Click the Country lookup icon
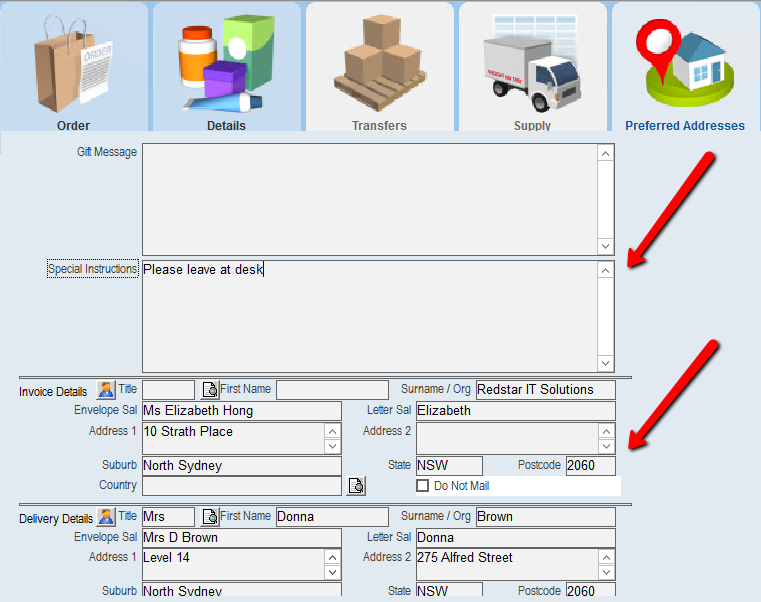Screen dimensions: 761x602 (x=356, y=486)
